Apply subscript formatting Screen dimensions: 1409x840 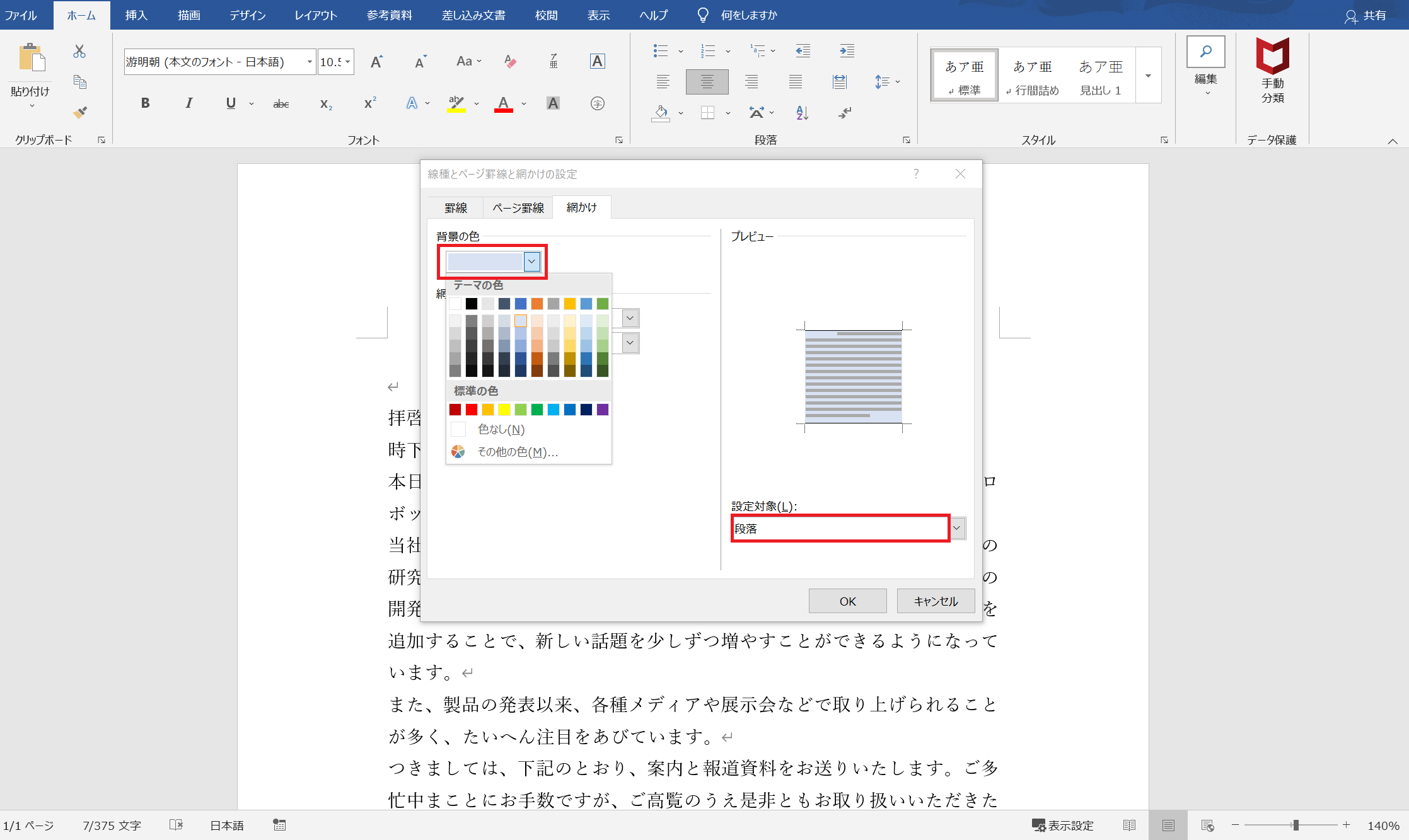coord(326,103)
